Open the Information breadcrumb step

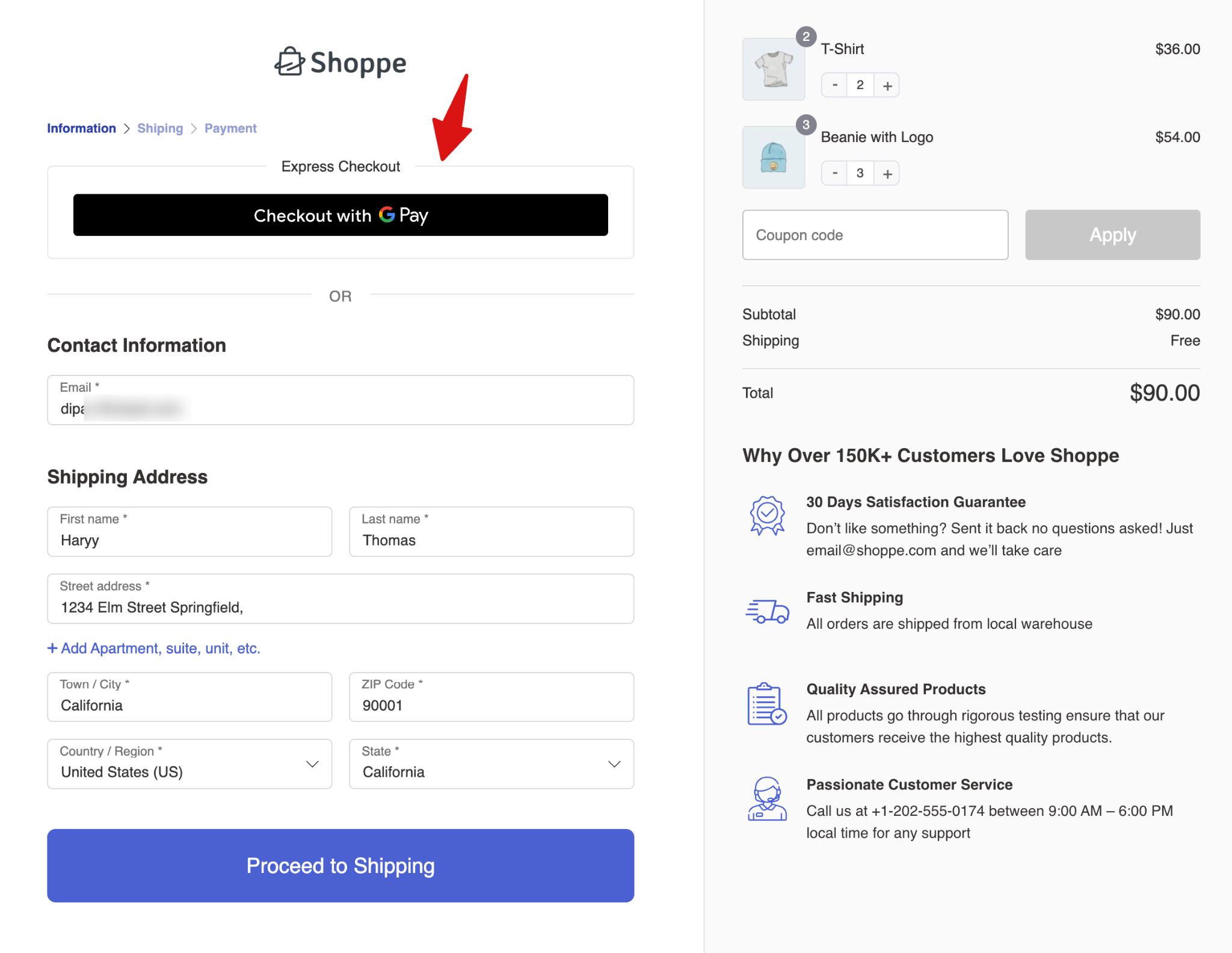coord(82,128)
